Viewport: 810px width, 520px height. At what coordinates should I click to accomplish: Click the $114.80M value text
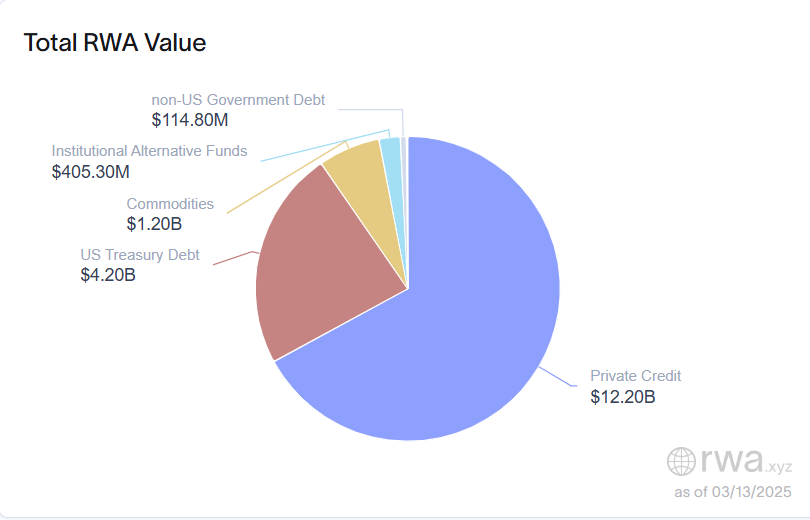click(190, 120)
